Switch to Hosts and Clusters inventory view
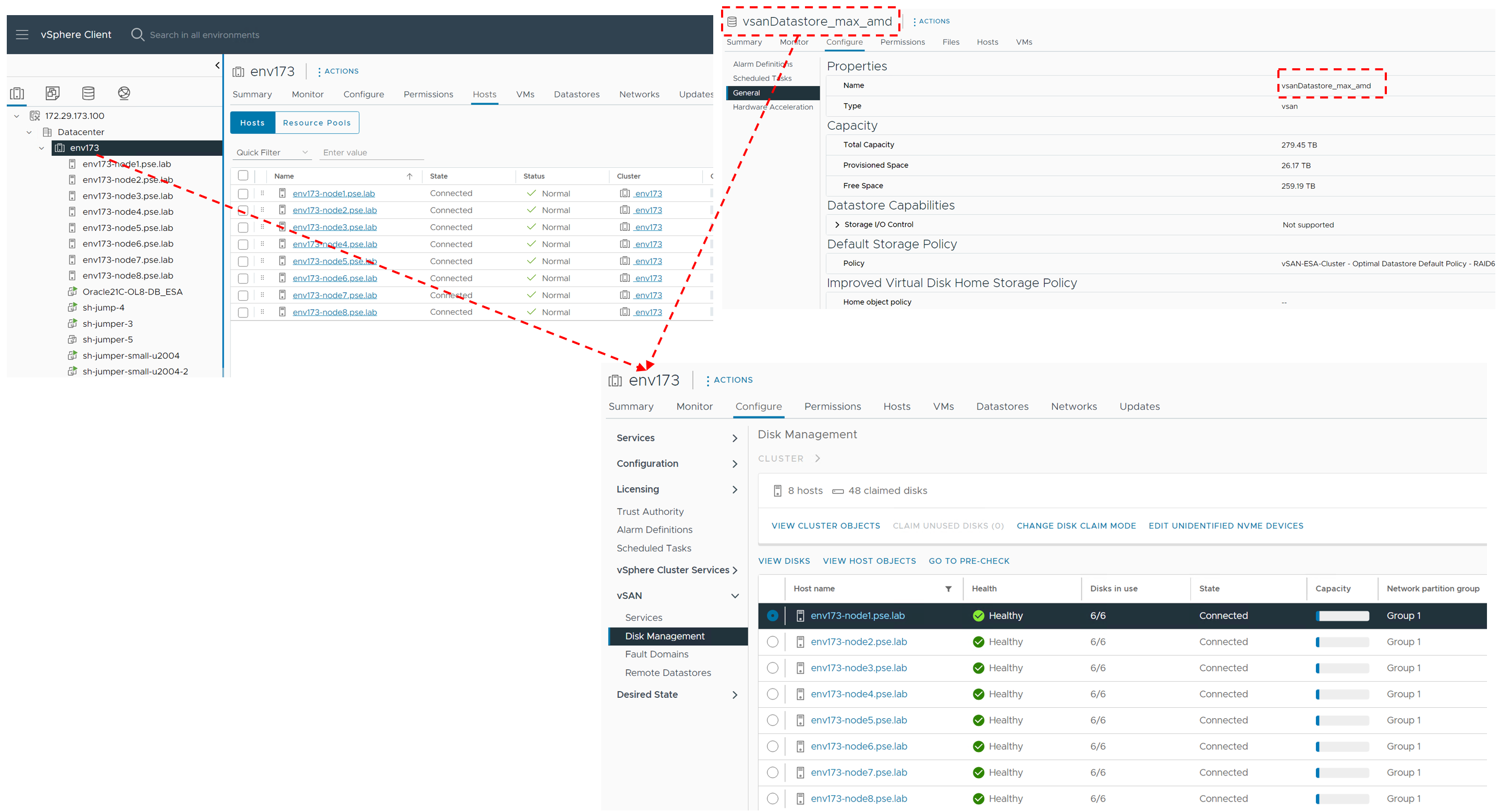Image resolution: width=1500 pixels, height=812 pixels. click(17, 93)
